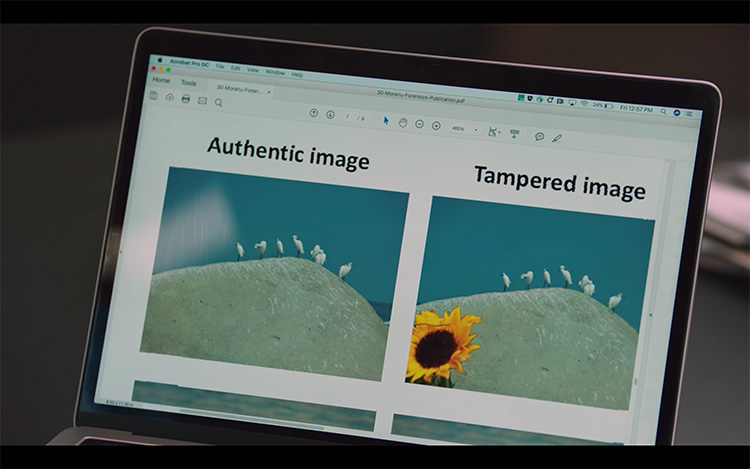Viewport: 750px width, 469px height.
Task: Switch to the Tools tab
Action: pos(188,83)
